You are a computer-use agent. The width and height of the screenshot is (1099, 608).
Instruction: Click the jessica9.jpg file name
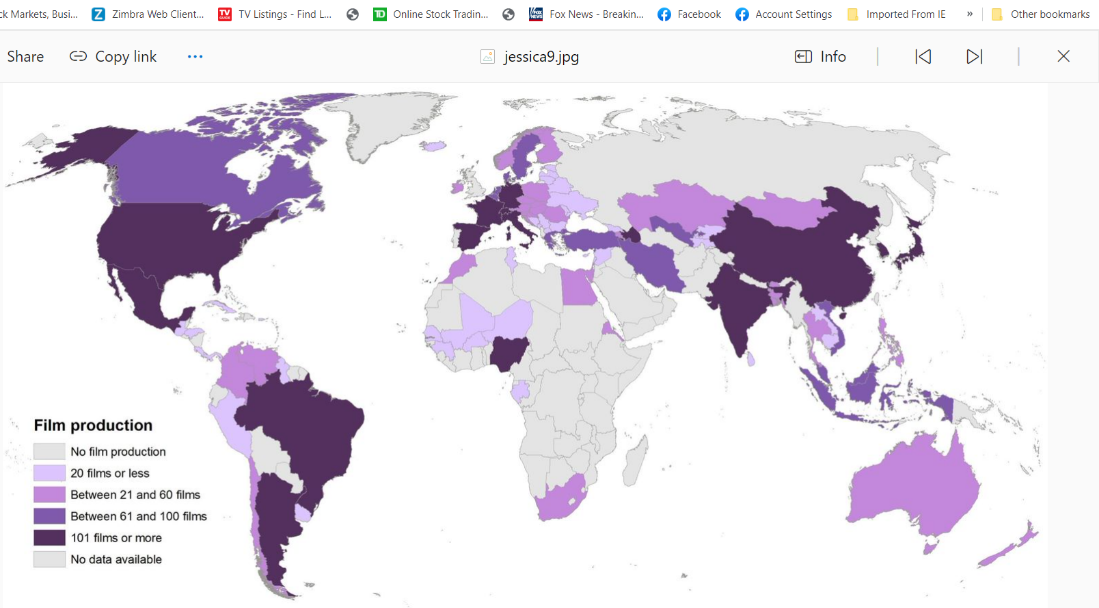point(541,57)
